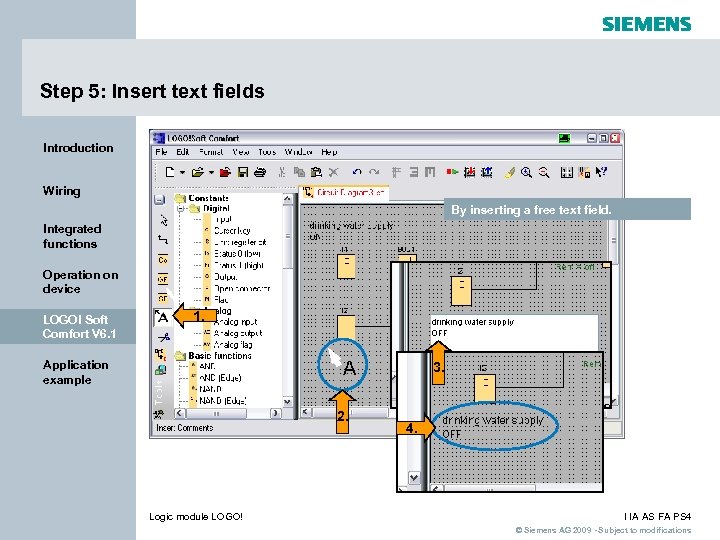720x540 pixels.
Task: Select 'Shift register bit' tree item
Action: [x=240, y=242]
